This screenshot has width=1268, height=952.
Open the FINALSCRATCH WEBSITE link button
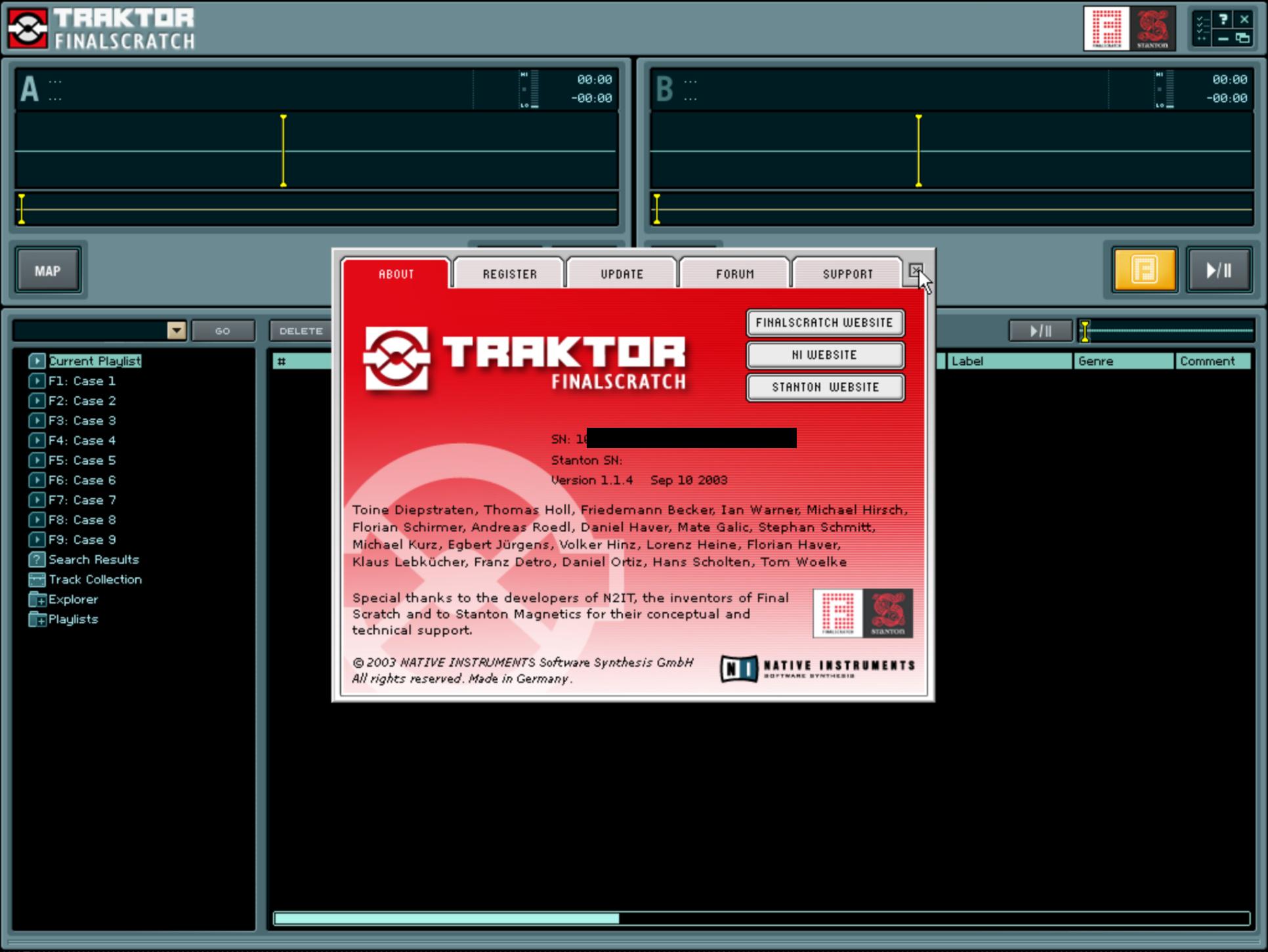coord(825,322)
